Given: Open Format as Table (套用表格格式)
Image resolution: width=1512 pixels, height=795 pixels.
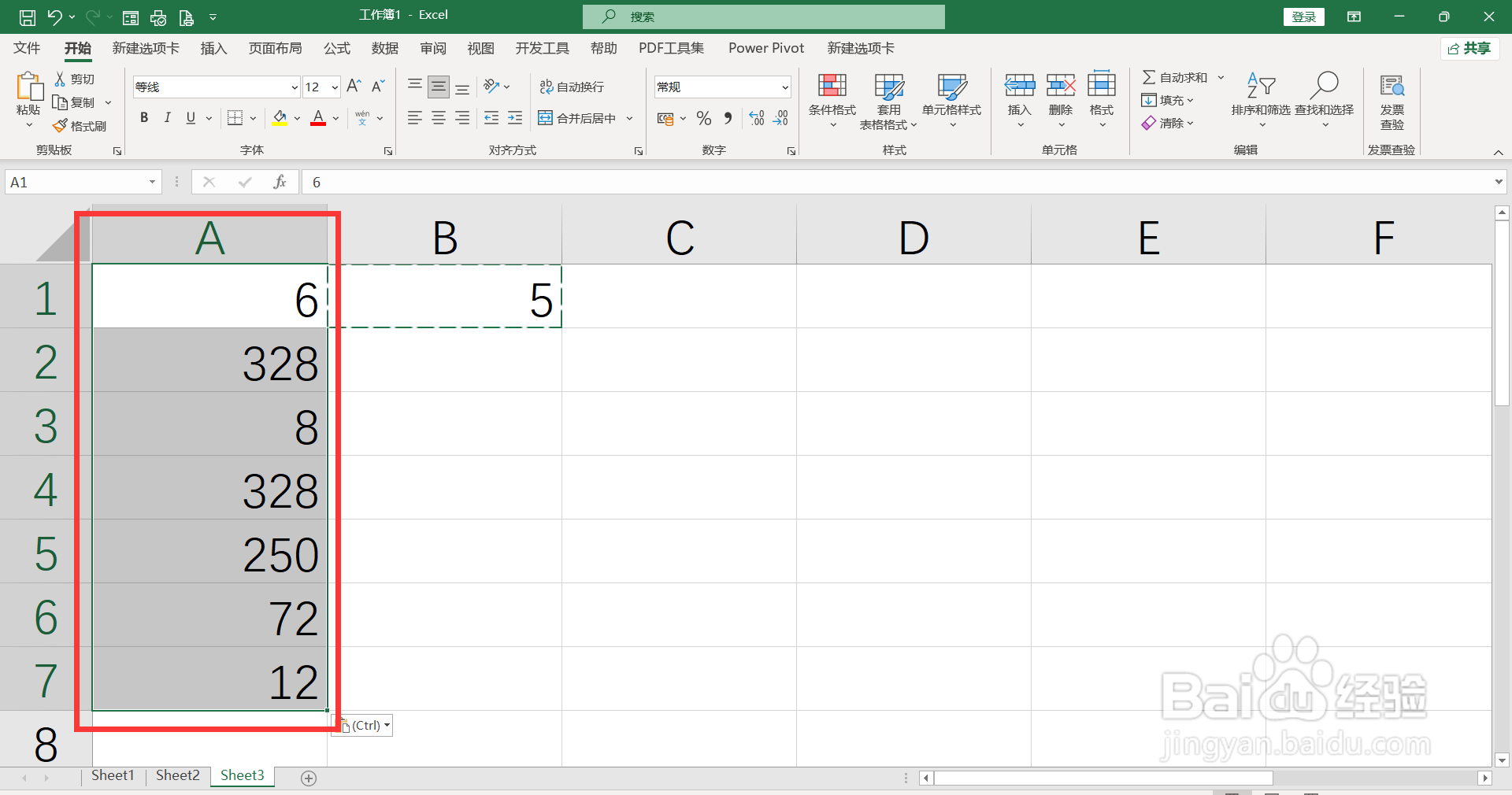Looking at the screenshot, I should tap(889, 101).
